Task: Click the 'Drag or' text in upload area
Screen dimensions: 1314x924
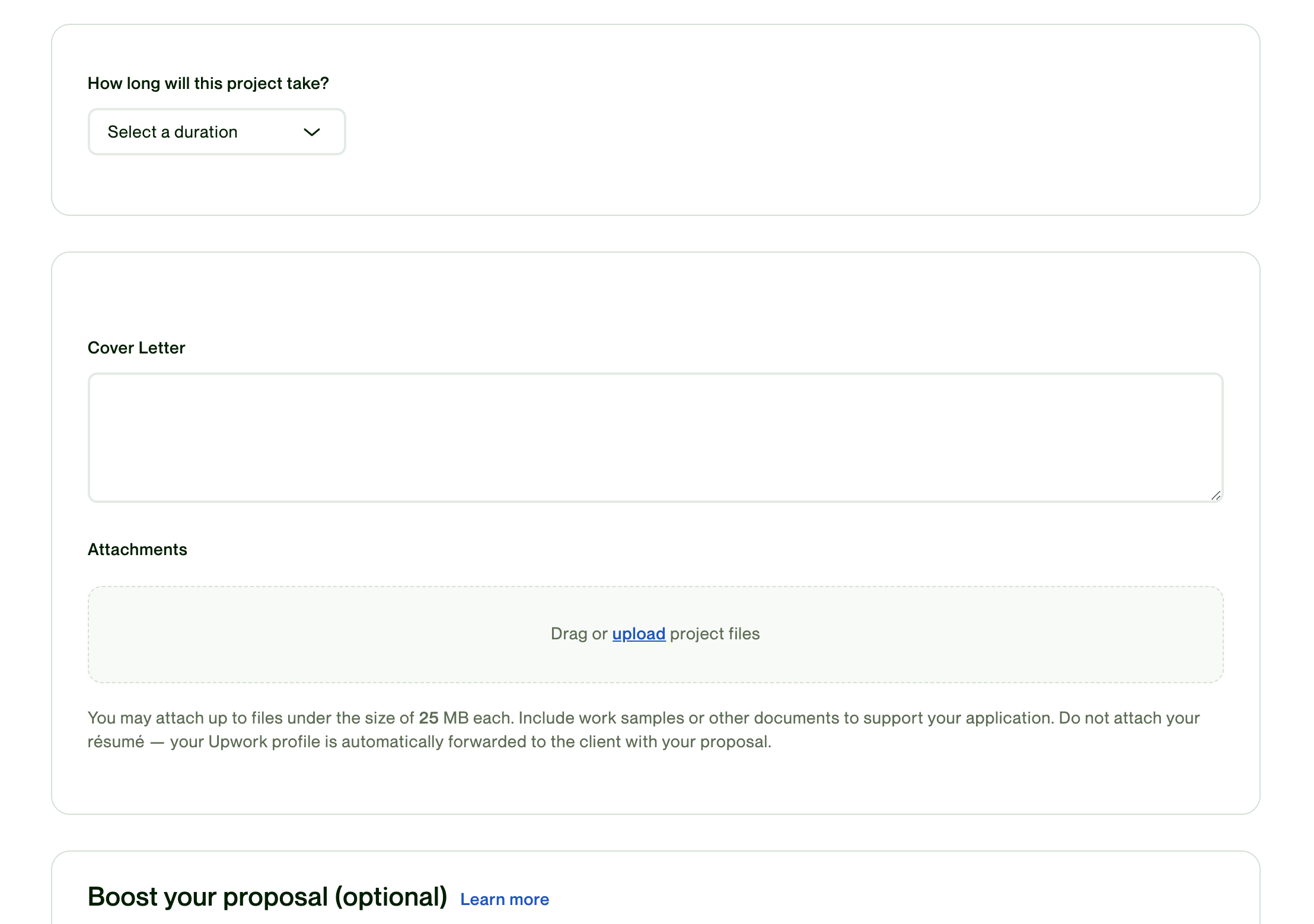Action: click(x=579, y=634)
